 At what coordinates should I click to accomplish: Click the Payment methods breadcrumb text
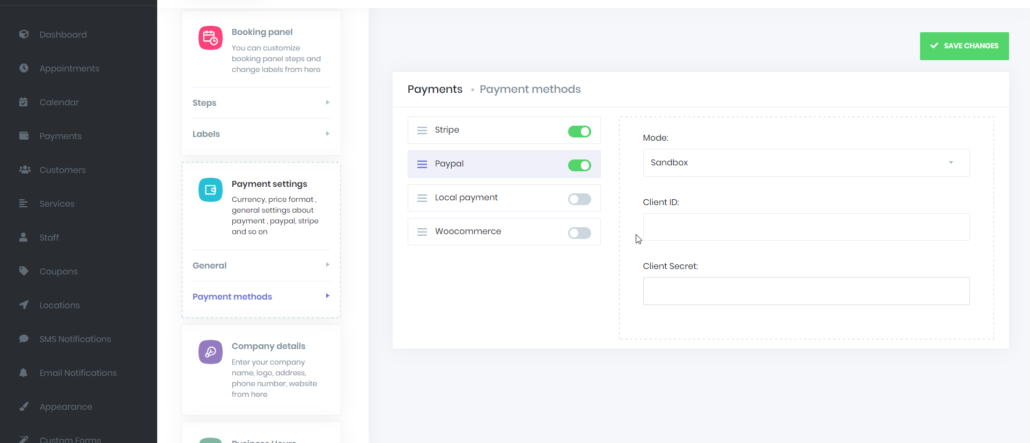[x=530, y=89]
